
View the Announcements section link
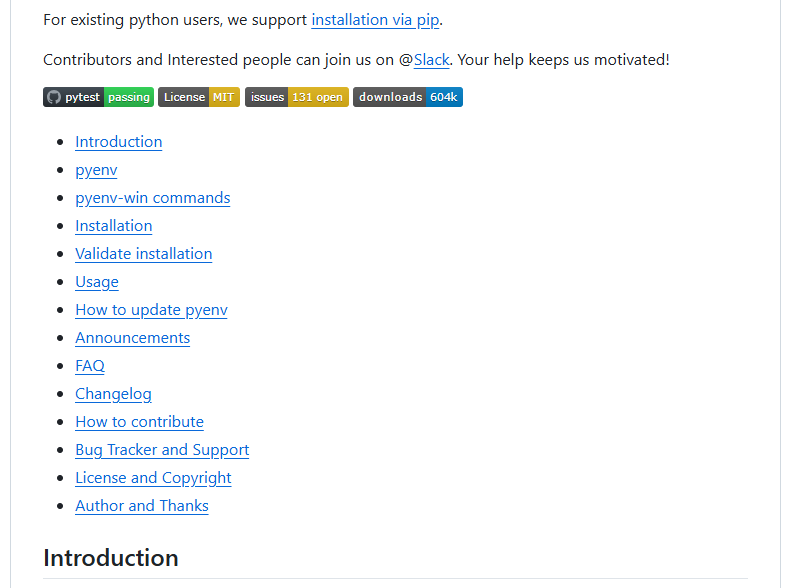click(133, 338)
